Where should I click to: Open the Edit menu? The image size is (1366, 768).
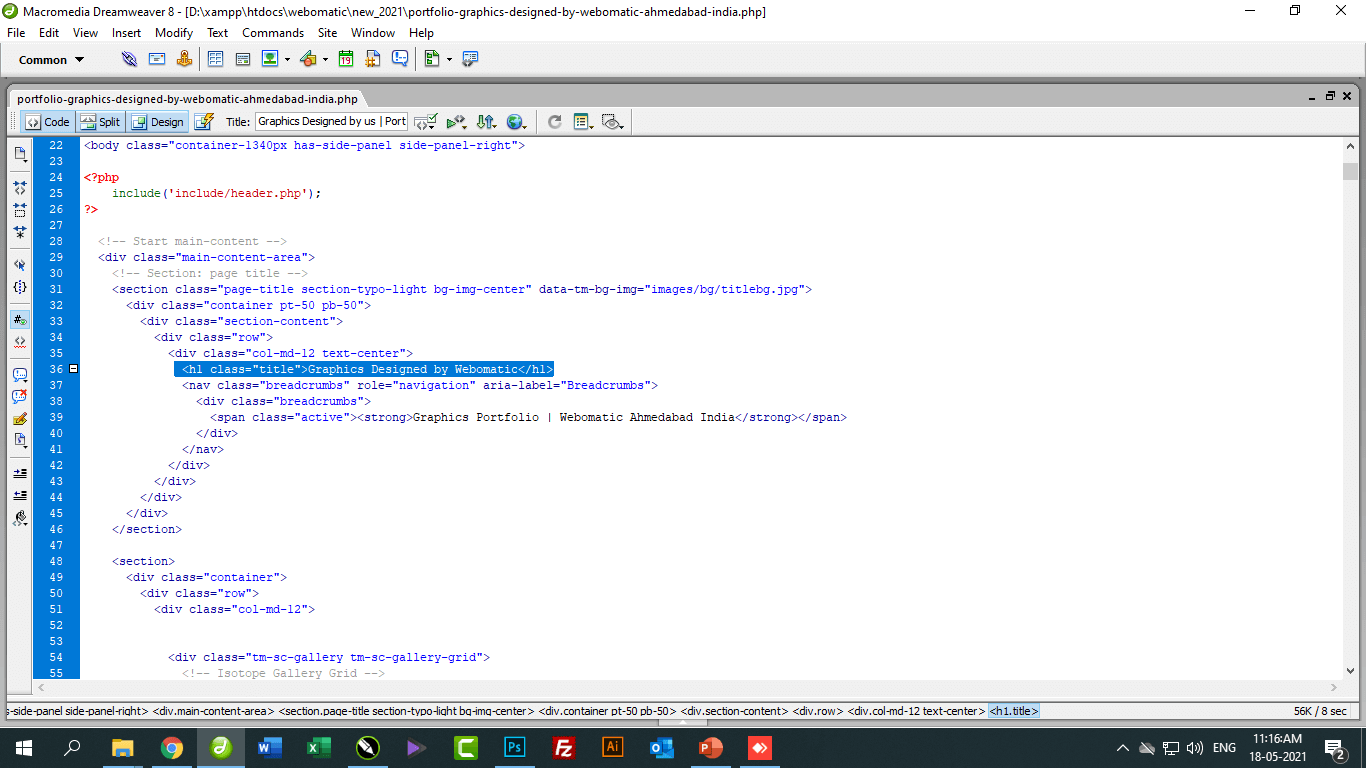(x=49, y=33)
